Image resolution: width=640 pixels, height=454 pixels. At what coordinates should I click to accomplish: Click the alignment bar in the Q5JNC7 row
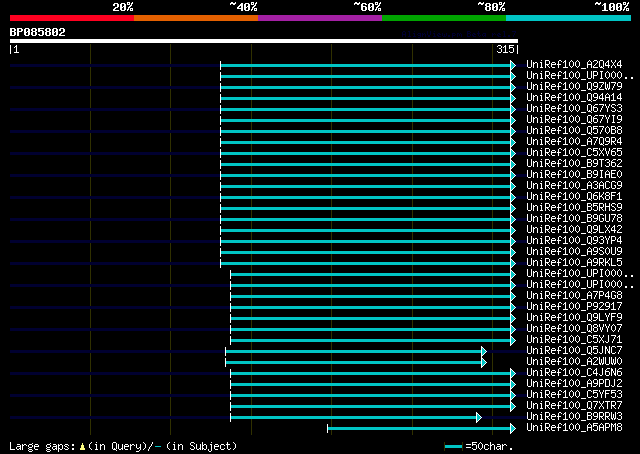[x=353, y=352]
